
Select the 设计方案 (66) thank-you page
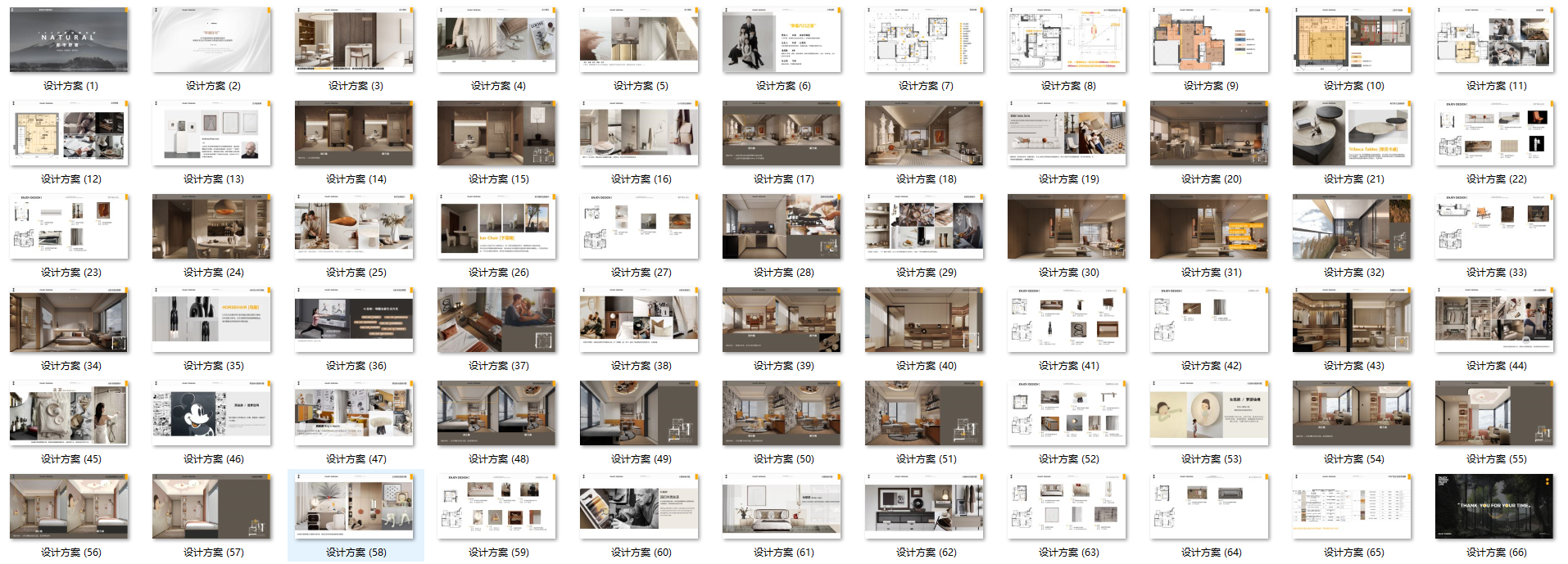(1494, 507)
